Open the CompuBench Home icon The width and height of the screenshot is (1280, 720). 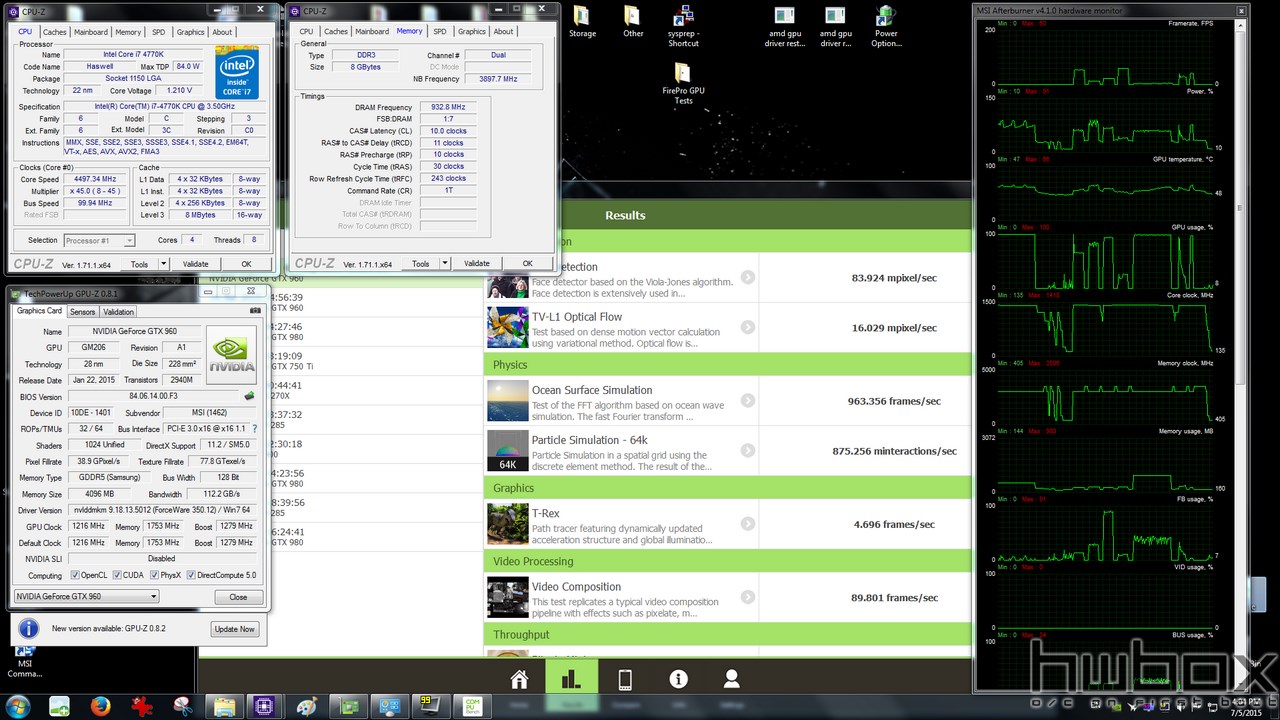pos(519,680)
